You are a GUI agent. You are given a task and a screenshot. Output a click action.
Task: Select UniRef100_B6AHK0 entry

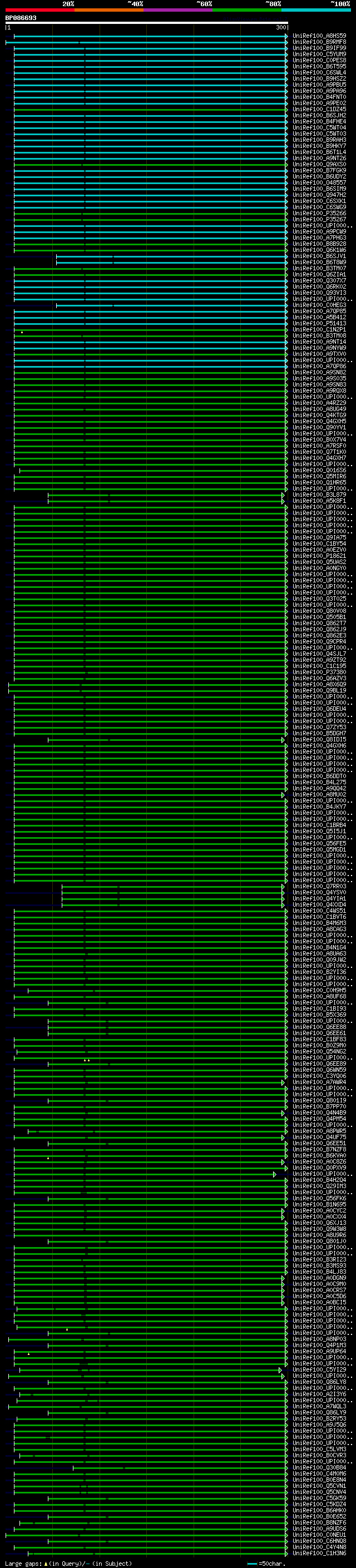coord(319,1510)
